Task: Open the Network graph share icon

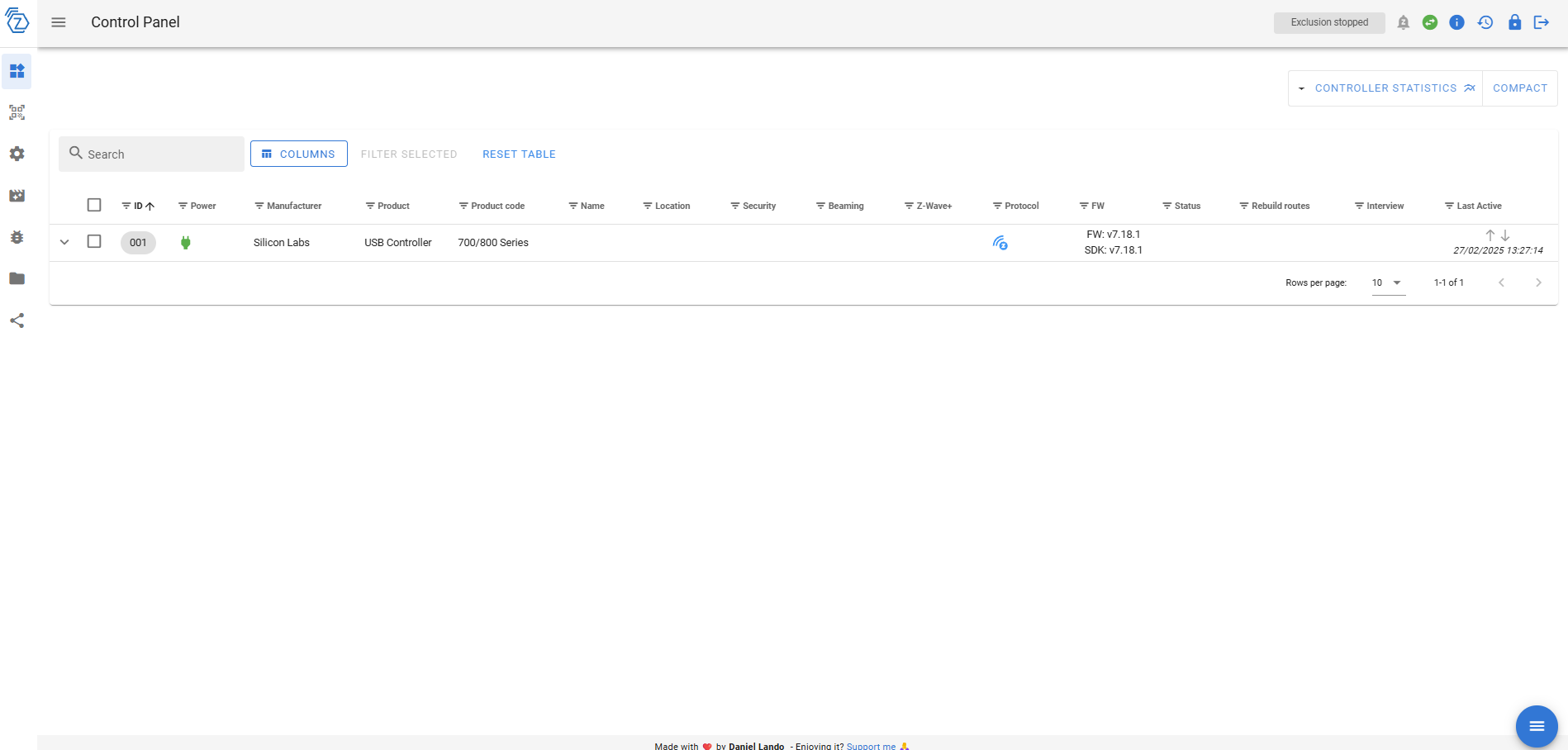Action: [x=17, y=320]
